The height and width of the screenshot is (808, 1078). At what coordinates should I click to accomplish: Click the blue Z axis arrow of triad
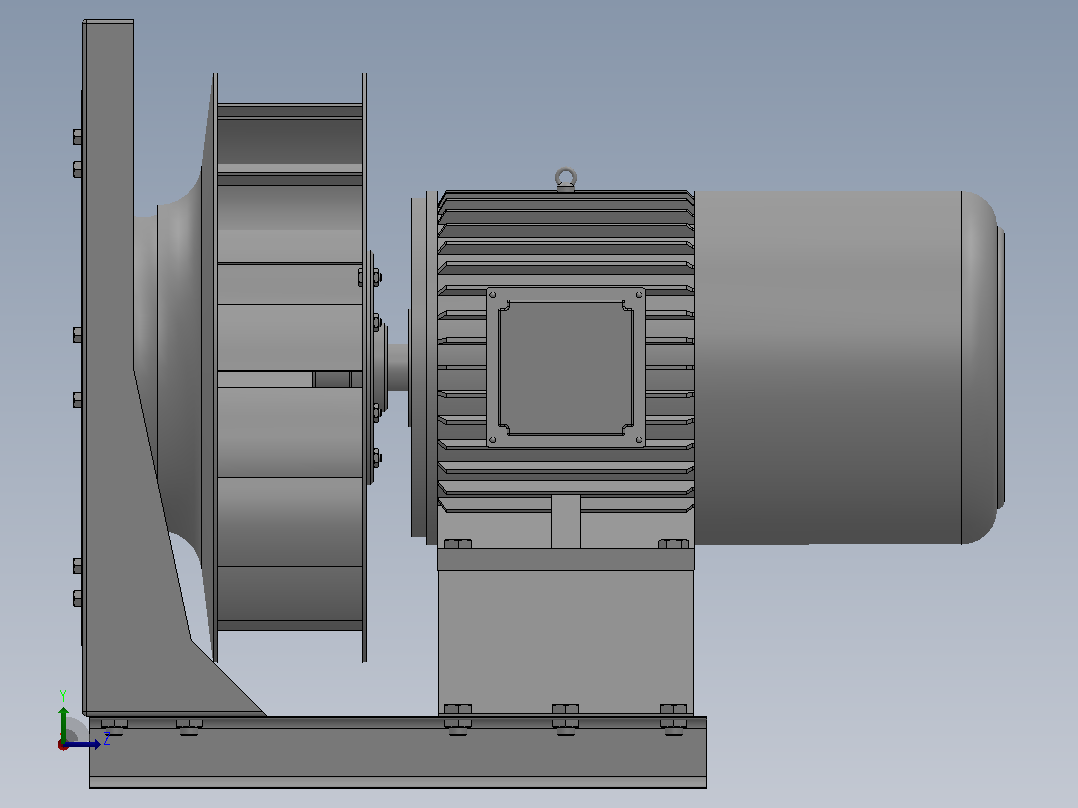(x=84, y=744)
